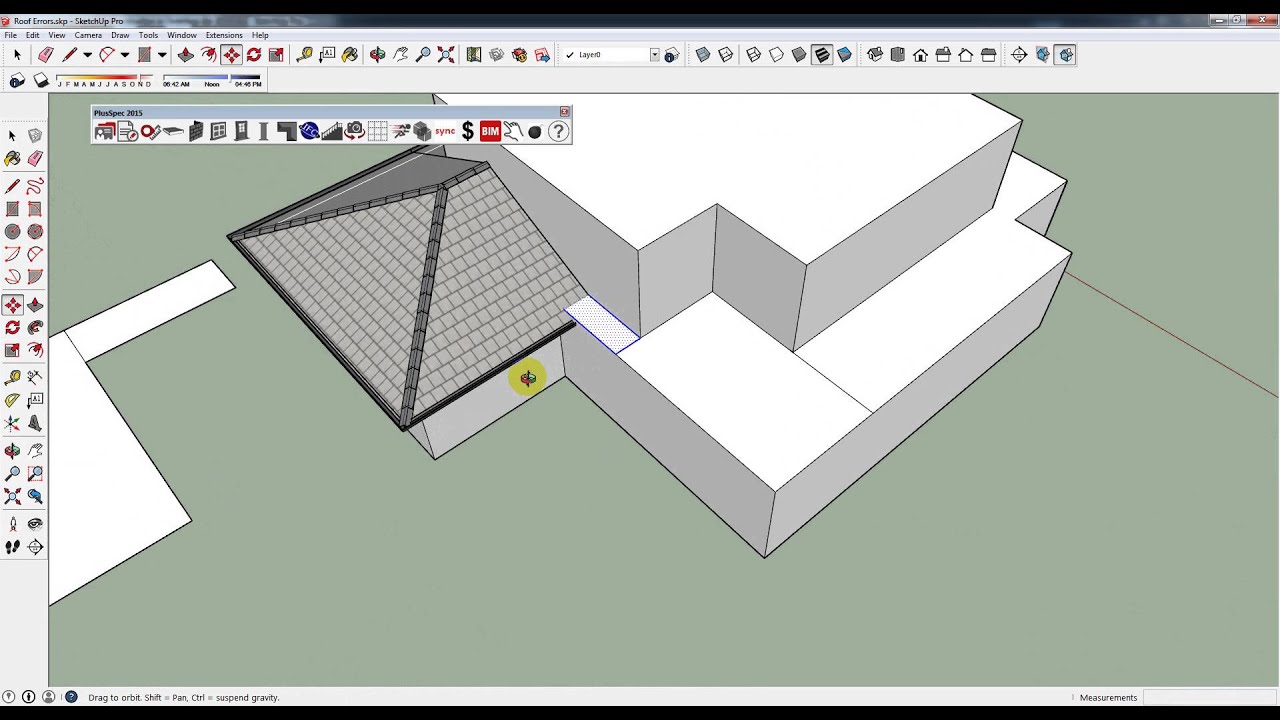This screenshot has width=1280, height=720.
Task: Toggle Layer0 current-layer checkmark
Action: point(570,55)
